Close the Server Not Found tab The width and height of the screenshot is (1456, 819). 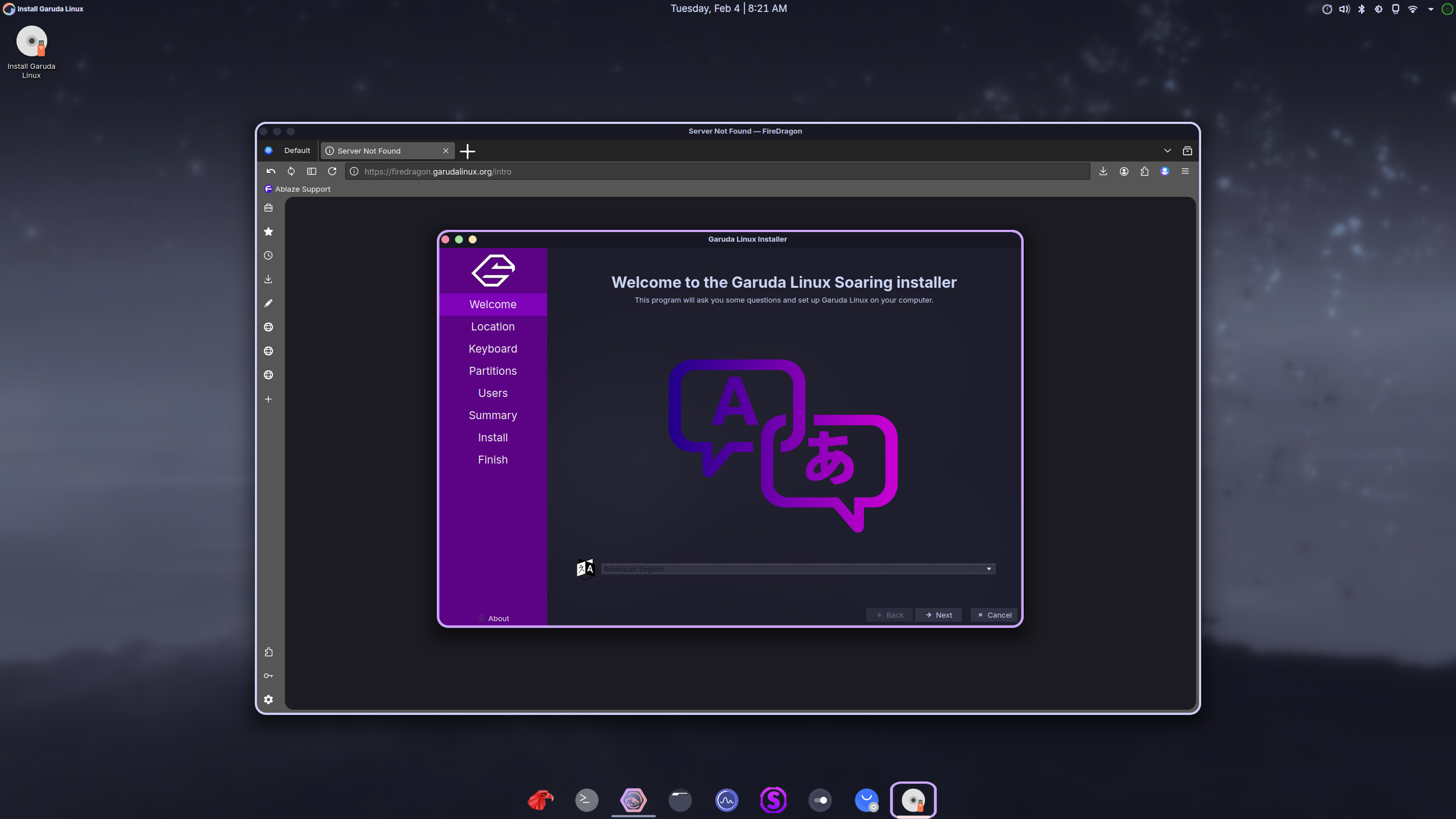pyautogui.click(x=446, y=151)
